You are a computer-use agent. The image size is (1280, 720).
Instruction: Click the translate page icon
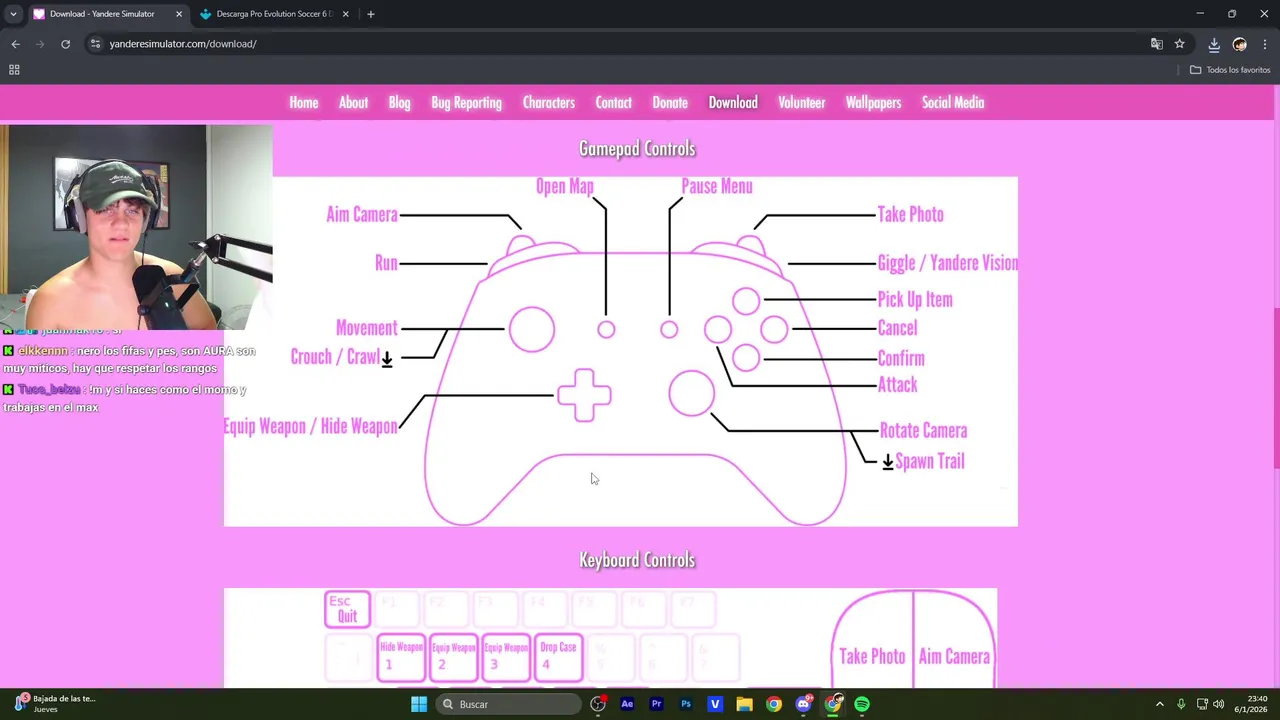point(1157,44)
